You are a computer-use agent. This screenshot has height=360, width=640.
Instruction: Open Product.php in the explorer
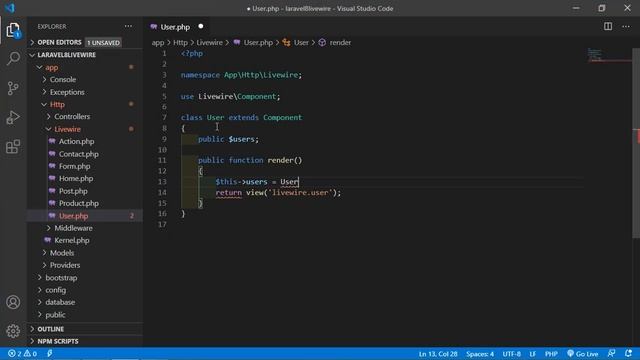(85, 204)
